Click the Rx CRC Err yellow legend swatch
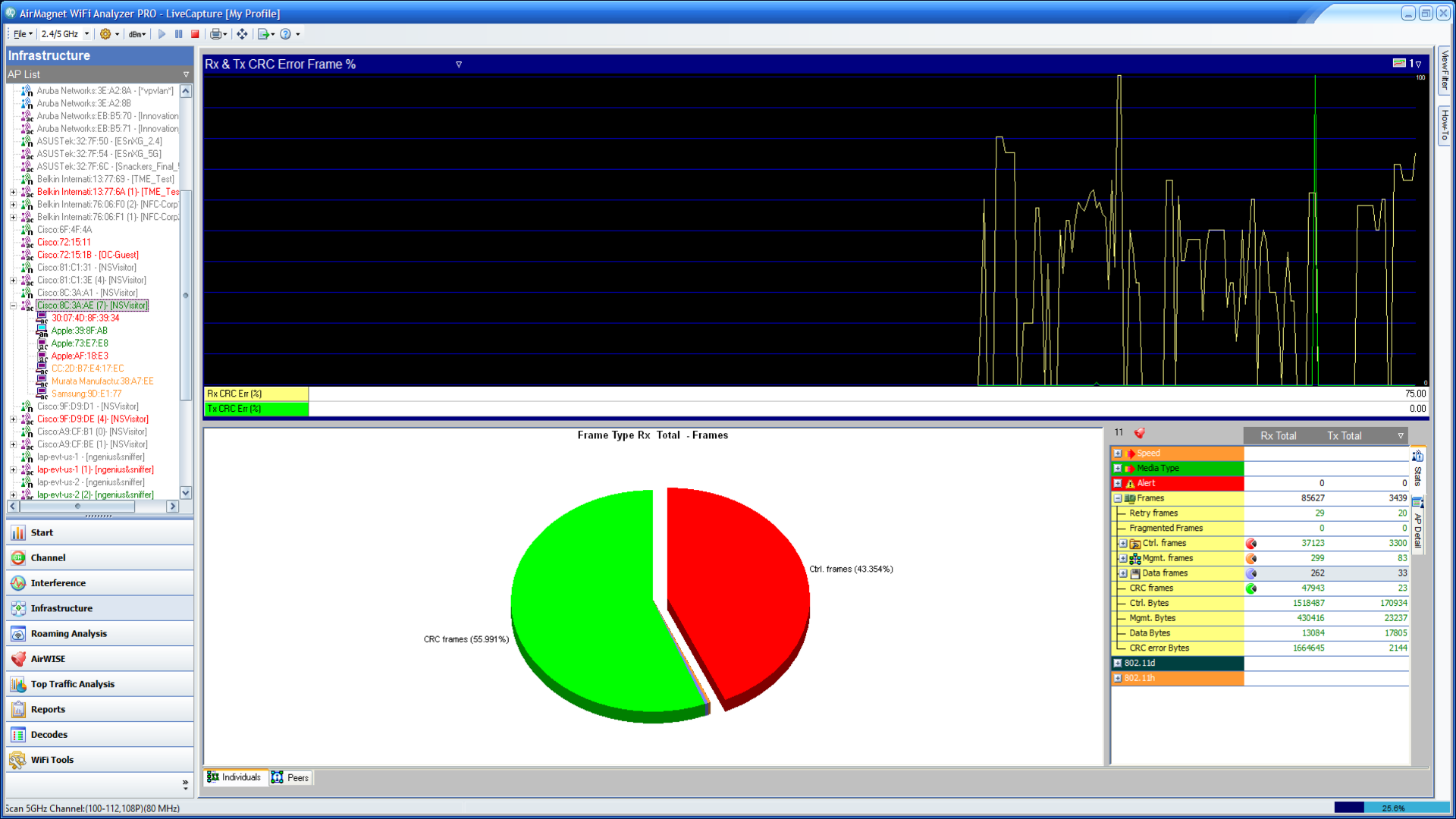Screen dimensions: 1456x819 (x=256, y=394)
